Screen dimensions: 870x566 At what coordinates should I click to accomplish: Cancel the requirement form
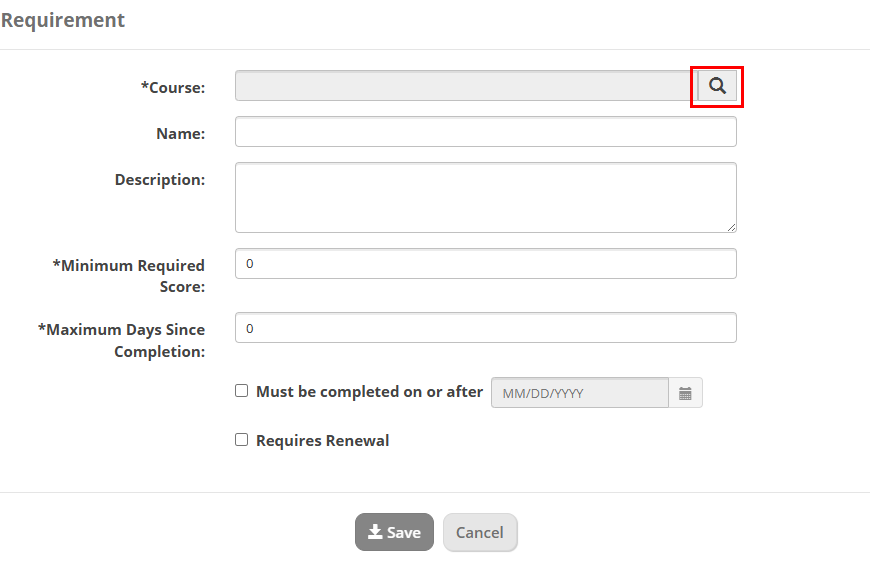pyautogui.click(x=480, y=532)
